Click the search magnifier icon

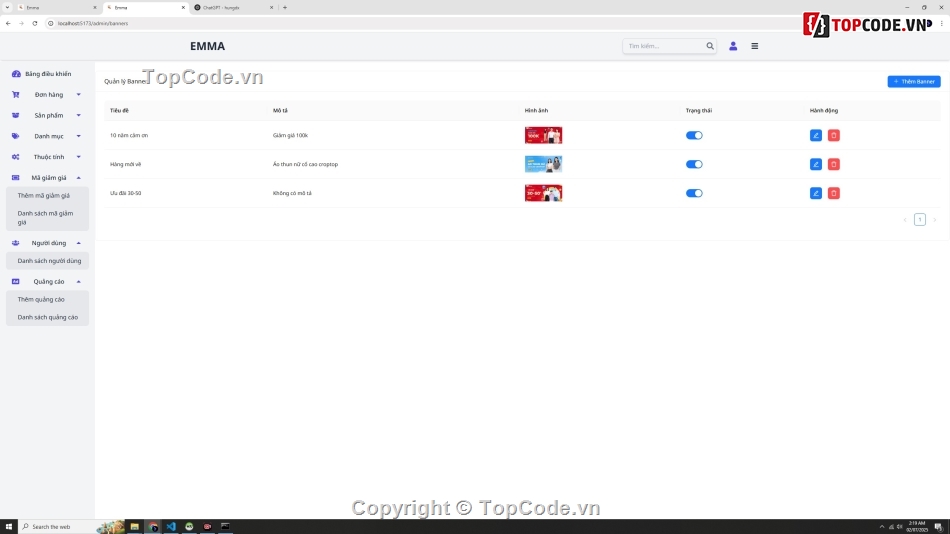coord(710,46)
